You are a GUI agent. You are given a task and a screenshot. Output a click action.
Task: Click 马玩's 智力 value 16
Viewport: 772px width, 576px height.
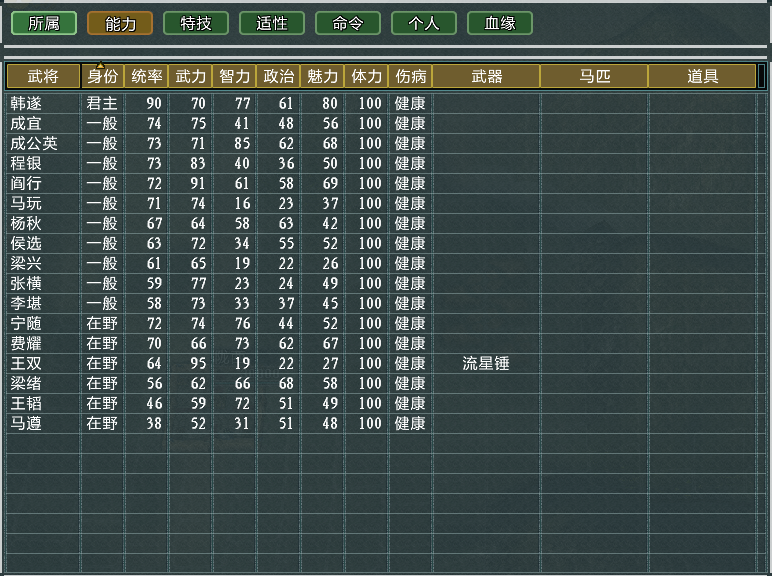coord(242,203)
